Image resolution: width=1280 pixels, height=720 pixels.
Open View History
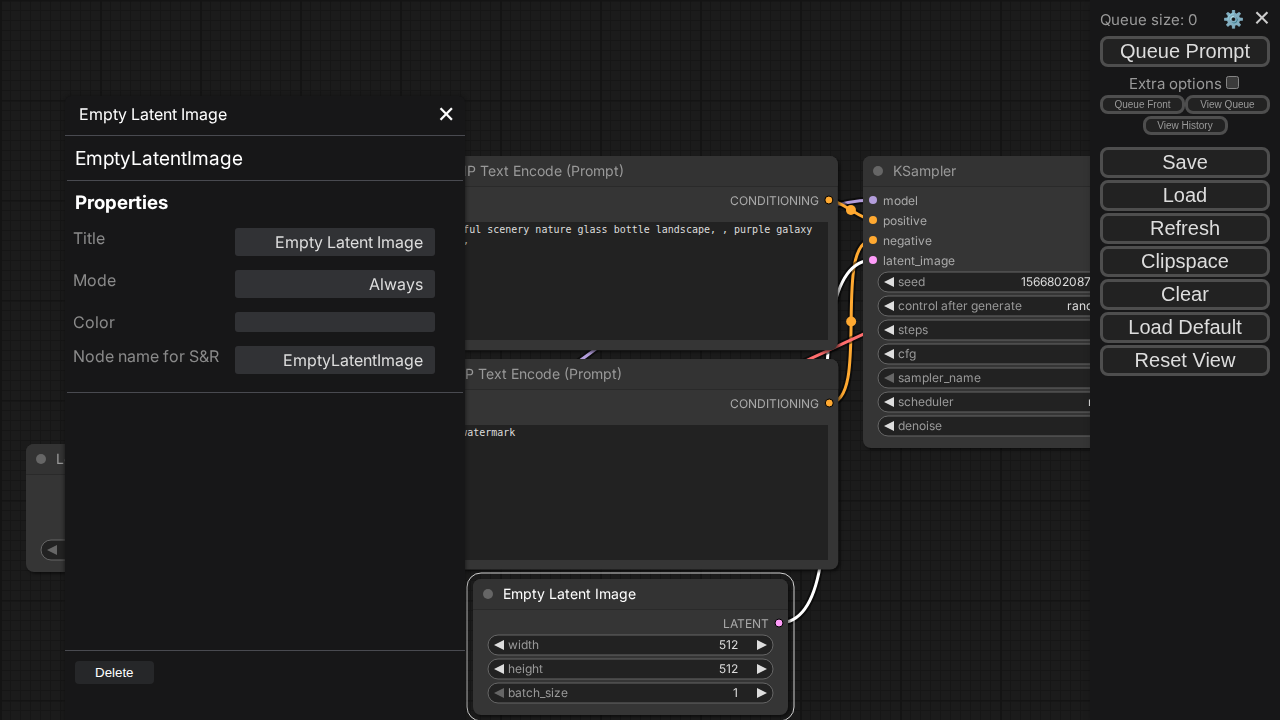click(x=1185, y=125)
